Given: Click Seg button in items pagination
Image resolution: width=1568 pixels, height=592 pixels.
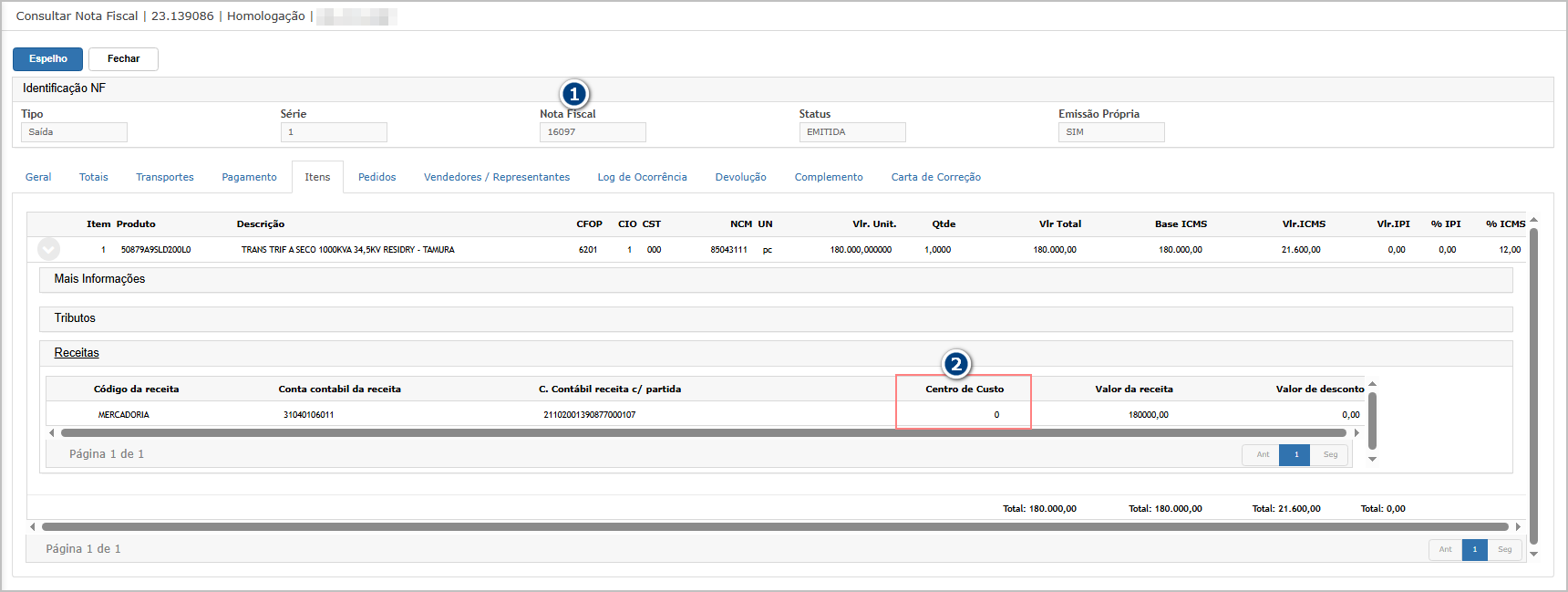Looking at the screenshot, I should (1504, 549).
